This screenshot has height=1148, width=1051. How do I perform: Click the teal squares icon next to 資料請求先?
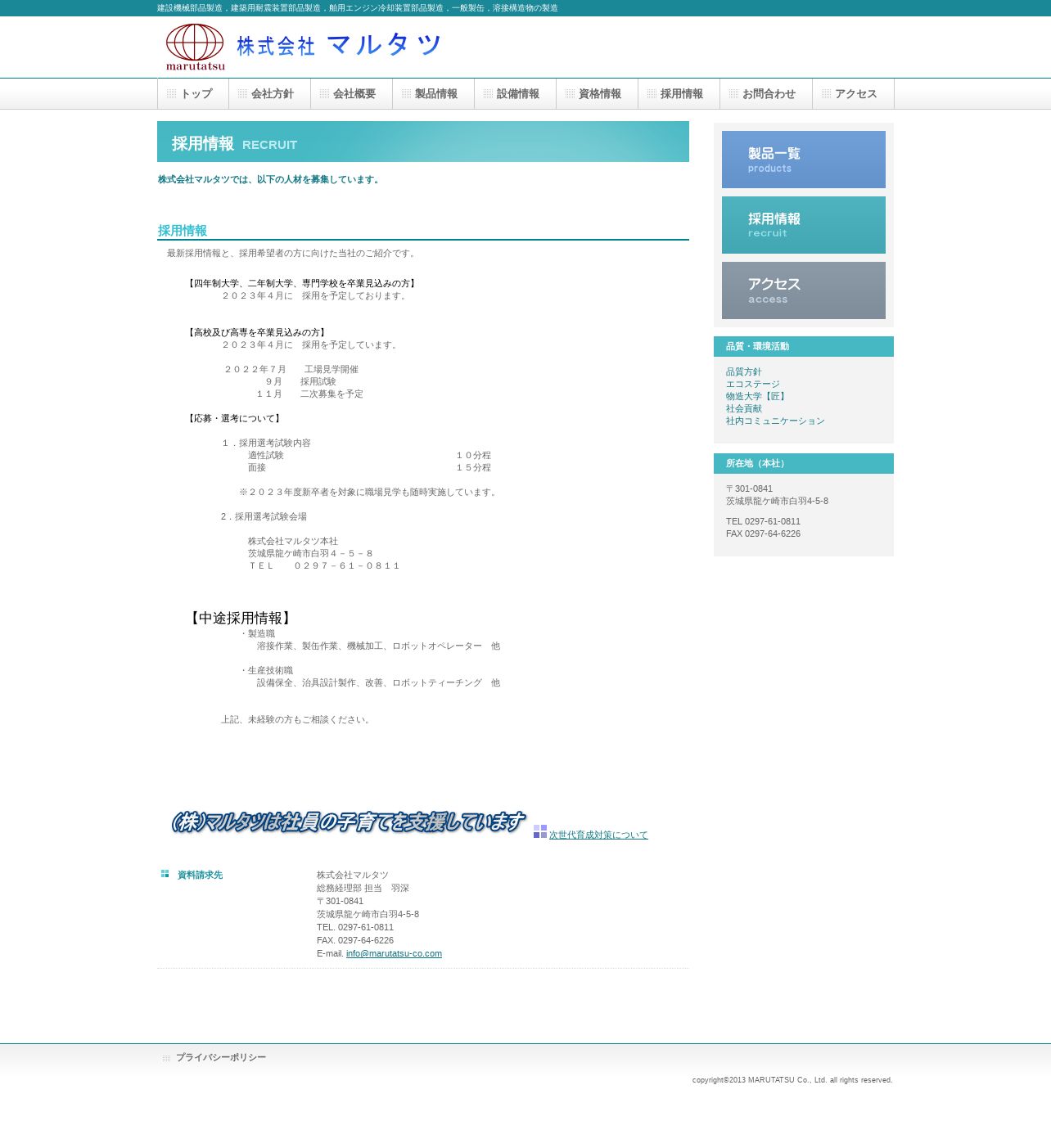click(165, 874)
